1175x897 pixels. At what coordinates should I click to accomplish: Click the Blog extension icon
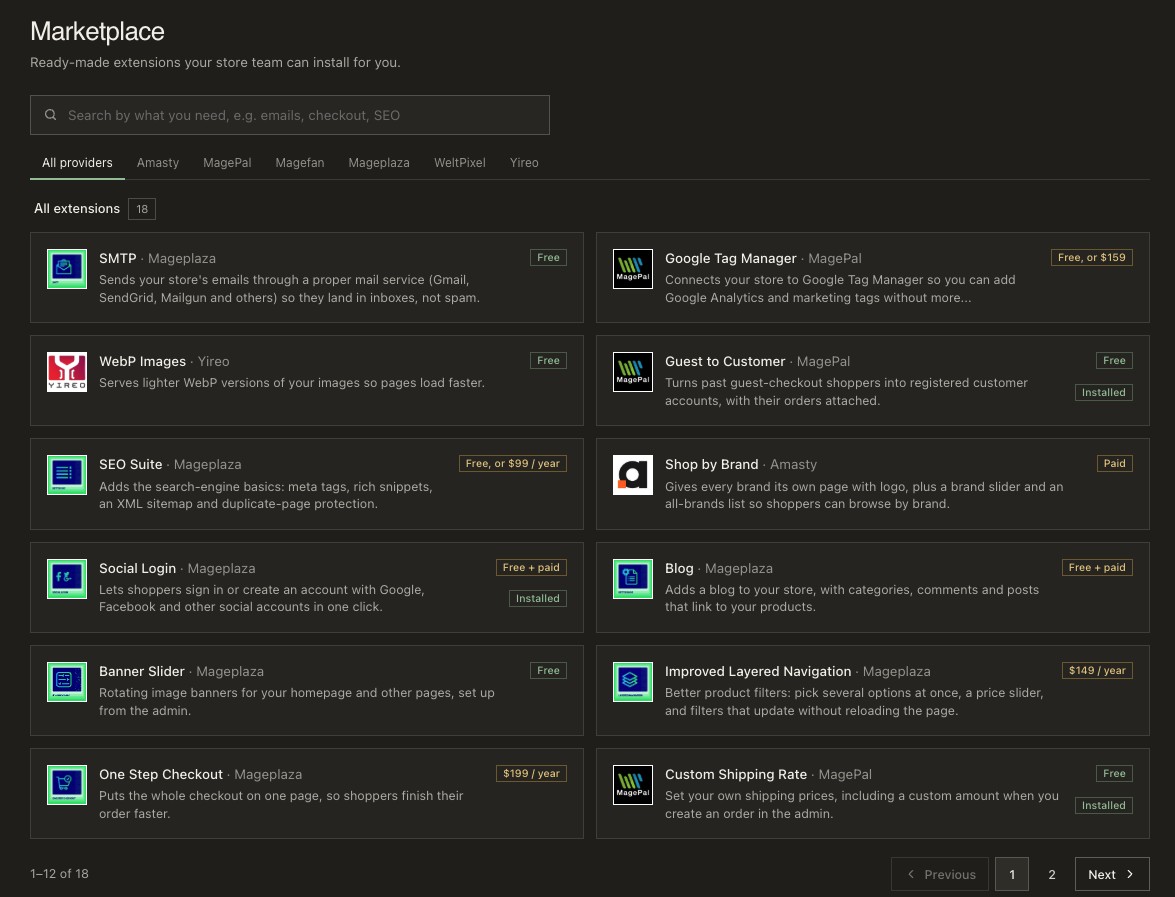(x=632, y=579)
